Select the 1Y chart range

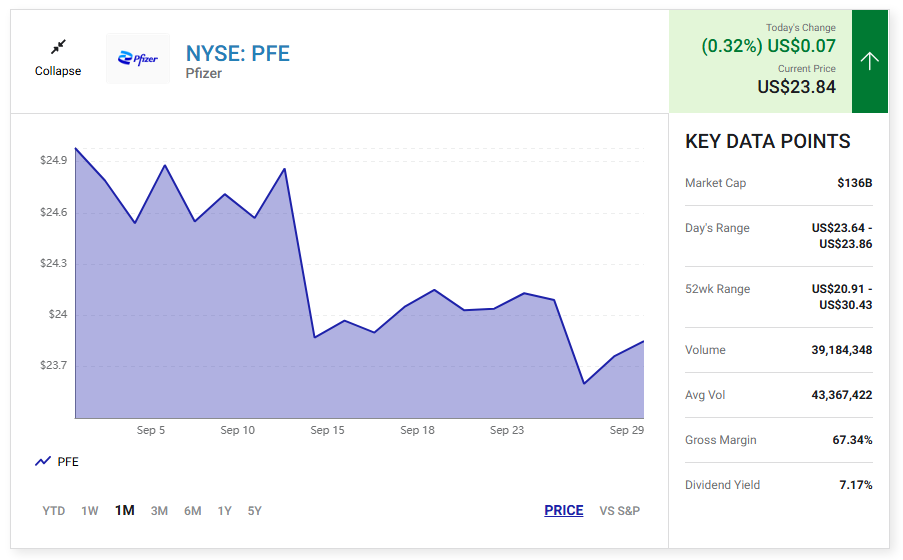(225, 511)
